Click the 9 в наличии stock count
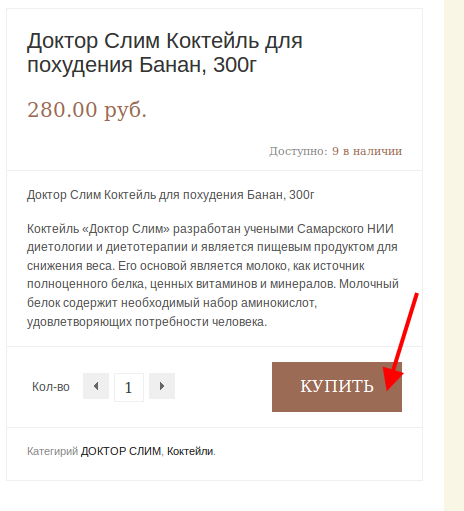This screenshot has width=464, height=511. 367,151
